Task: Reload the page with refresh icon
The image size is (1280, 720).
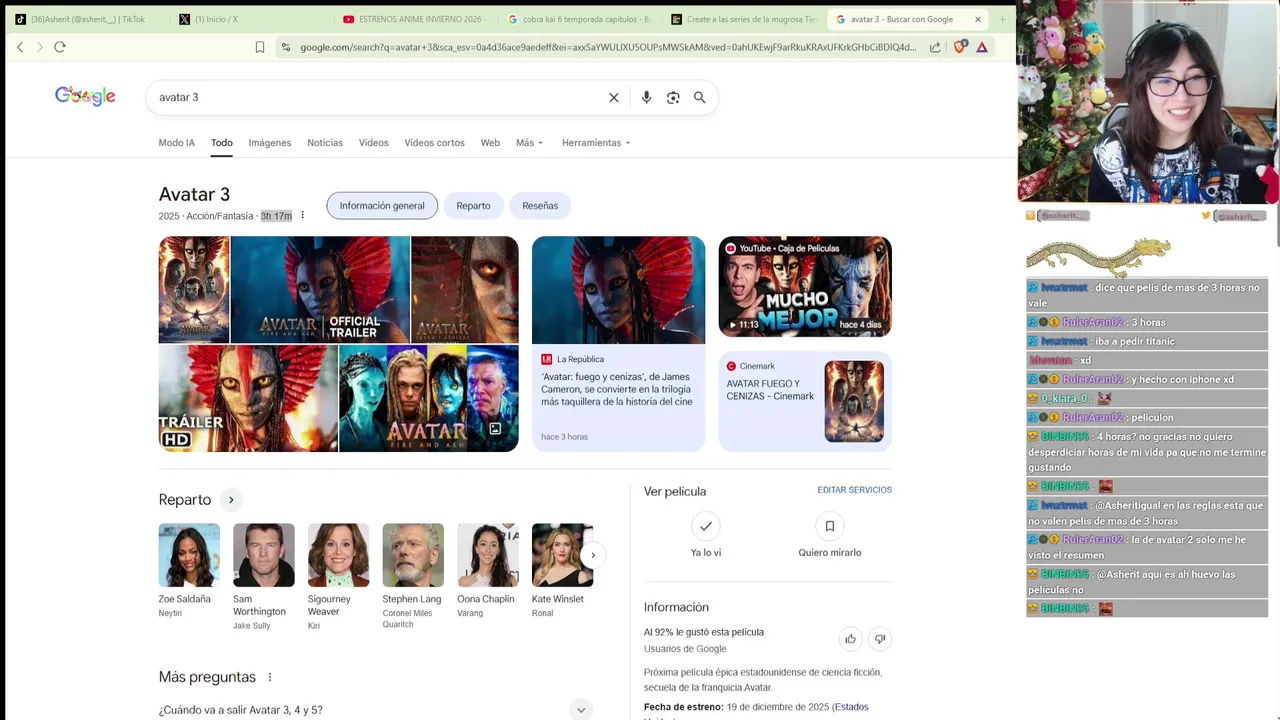Action: click(60, 47)
